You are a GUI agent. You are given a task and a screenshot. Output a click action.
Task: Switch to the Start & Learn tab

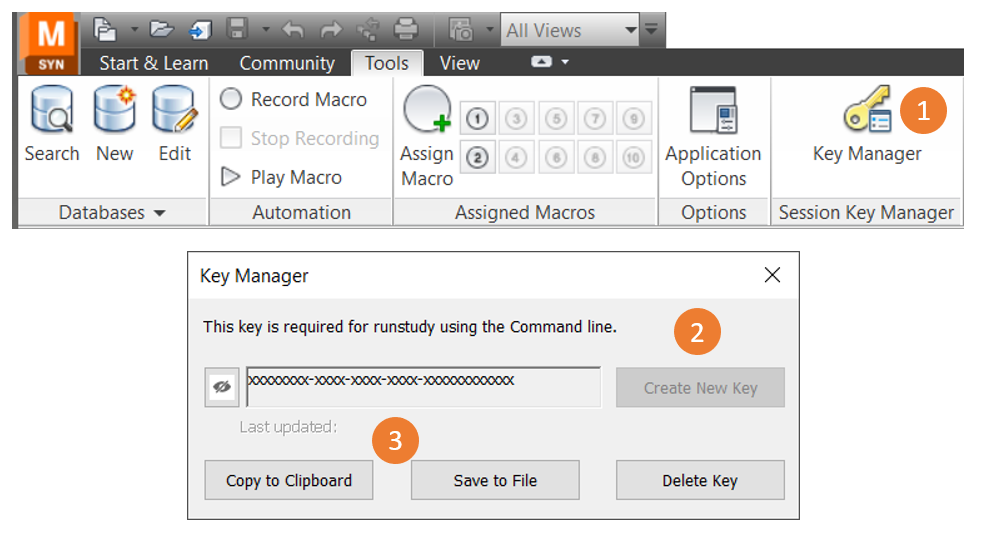[153, 63]
